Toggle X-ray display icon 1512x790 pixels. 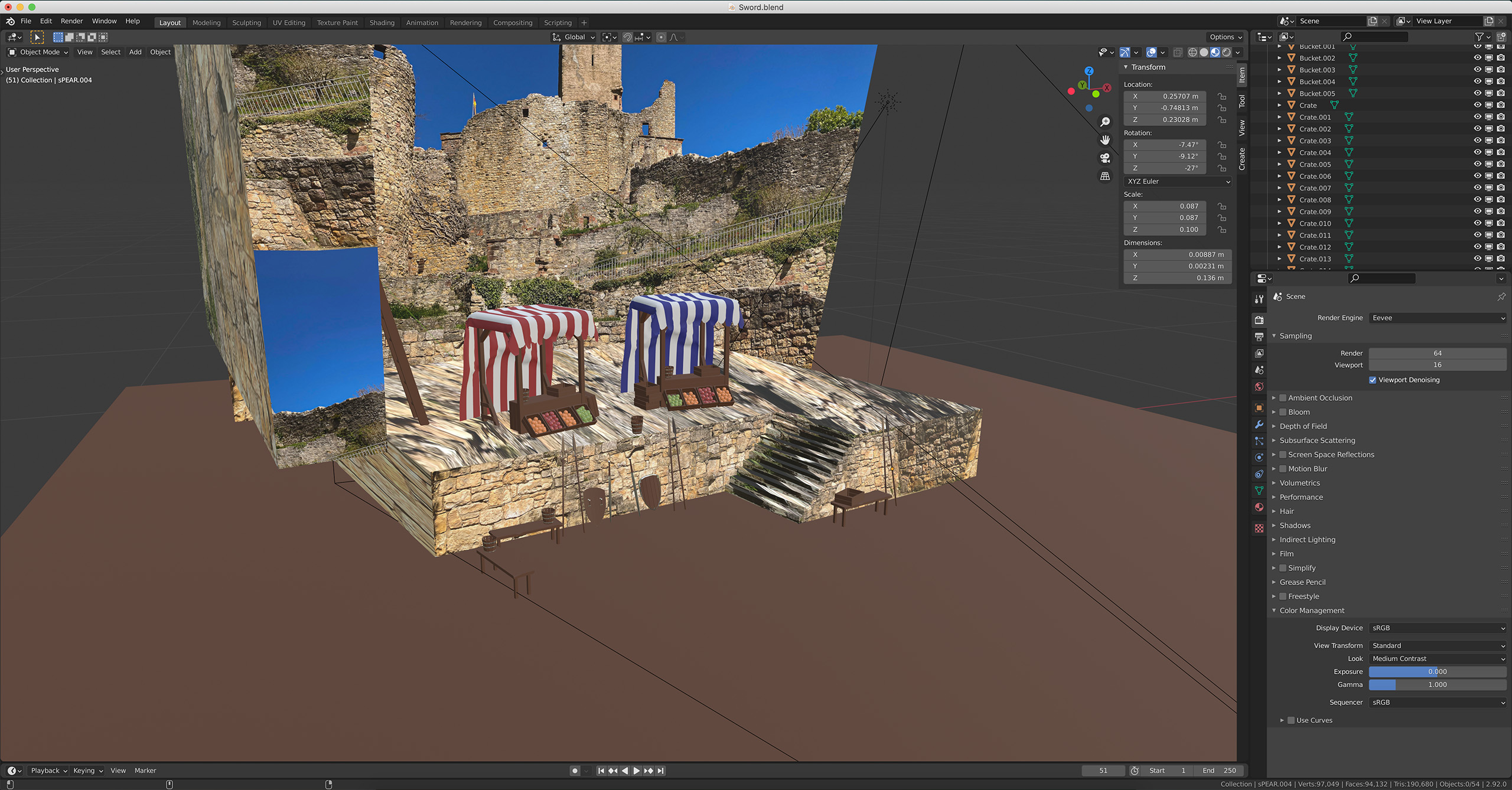tap(1177, 53)
